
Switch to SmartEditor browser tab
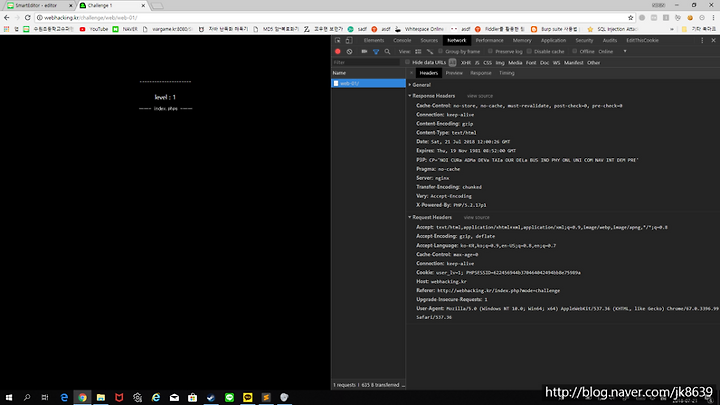click(x=39, y=6)
